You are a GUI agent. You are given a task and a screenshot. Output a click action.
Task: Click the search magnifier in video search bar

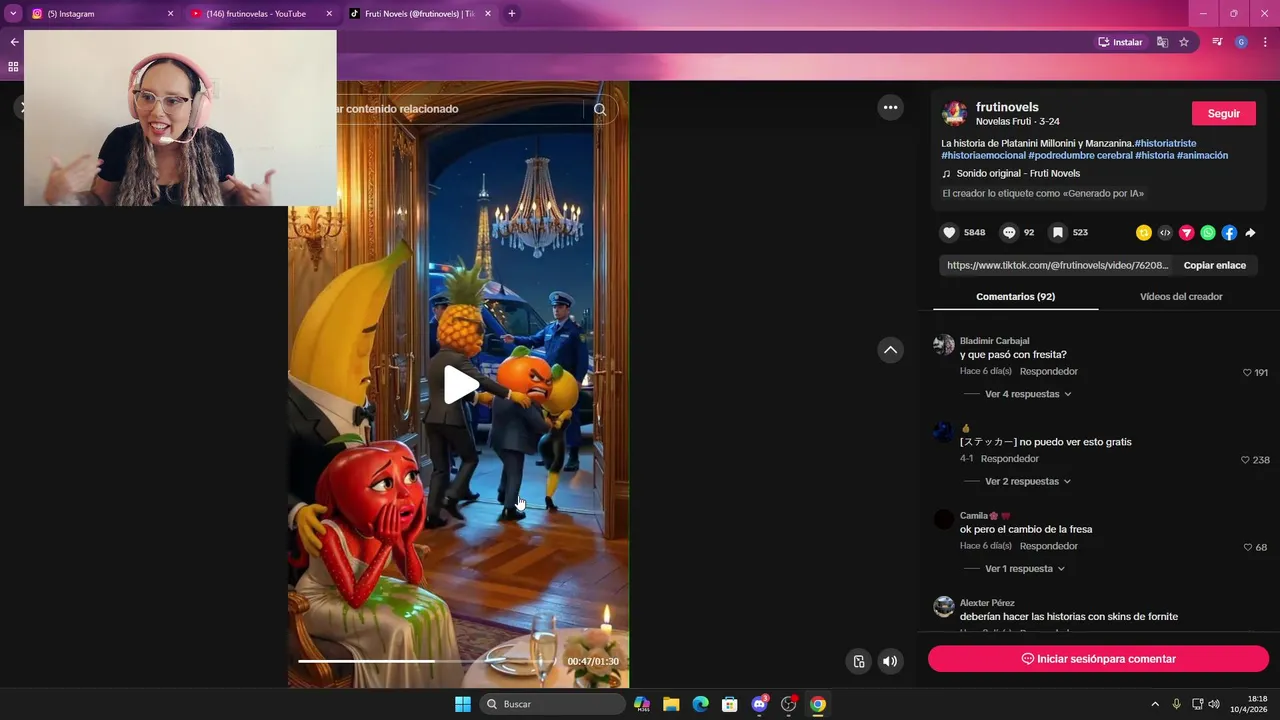[x=600, y=109]
